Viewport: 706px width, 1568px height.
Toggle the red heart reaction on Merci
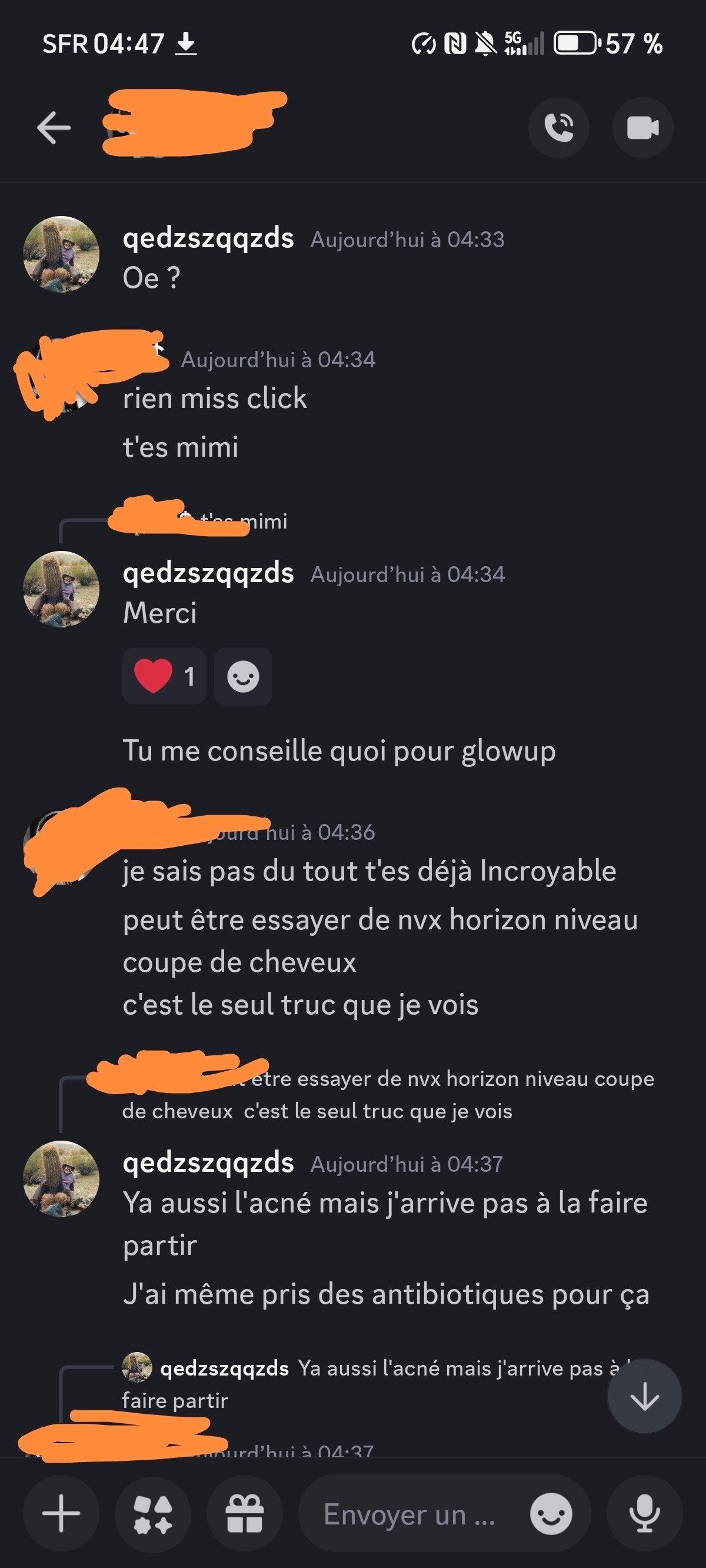(x=164, y=676)
